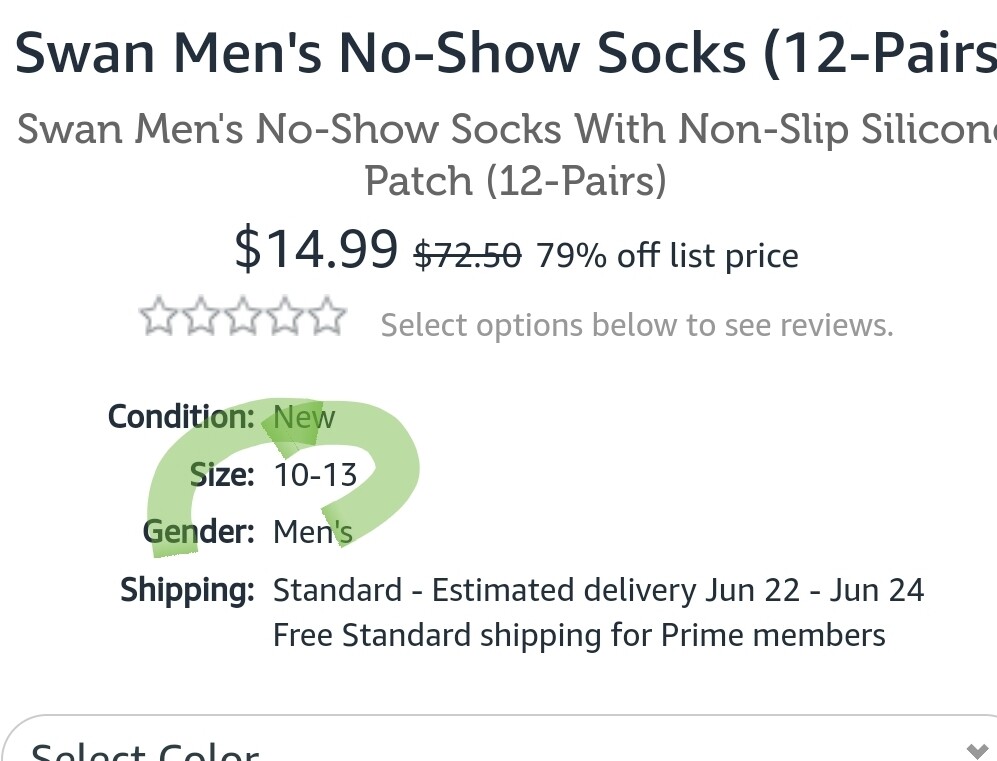This screenshot has width=997, height=761.
Task: Select the Men's gender value
Action: (x=312, y=531)
